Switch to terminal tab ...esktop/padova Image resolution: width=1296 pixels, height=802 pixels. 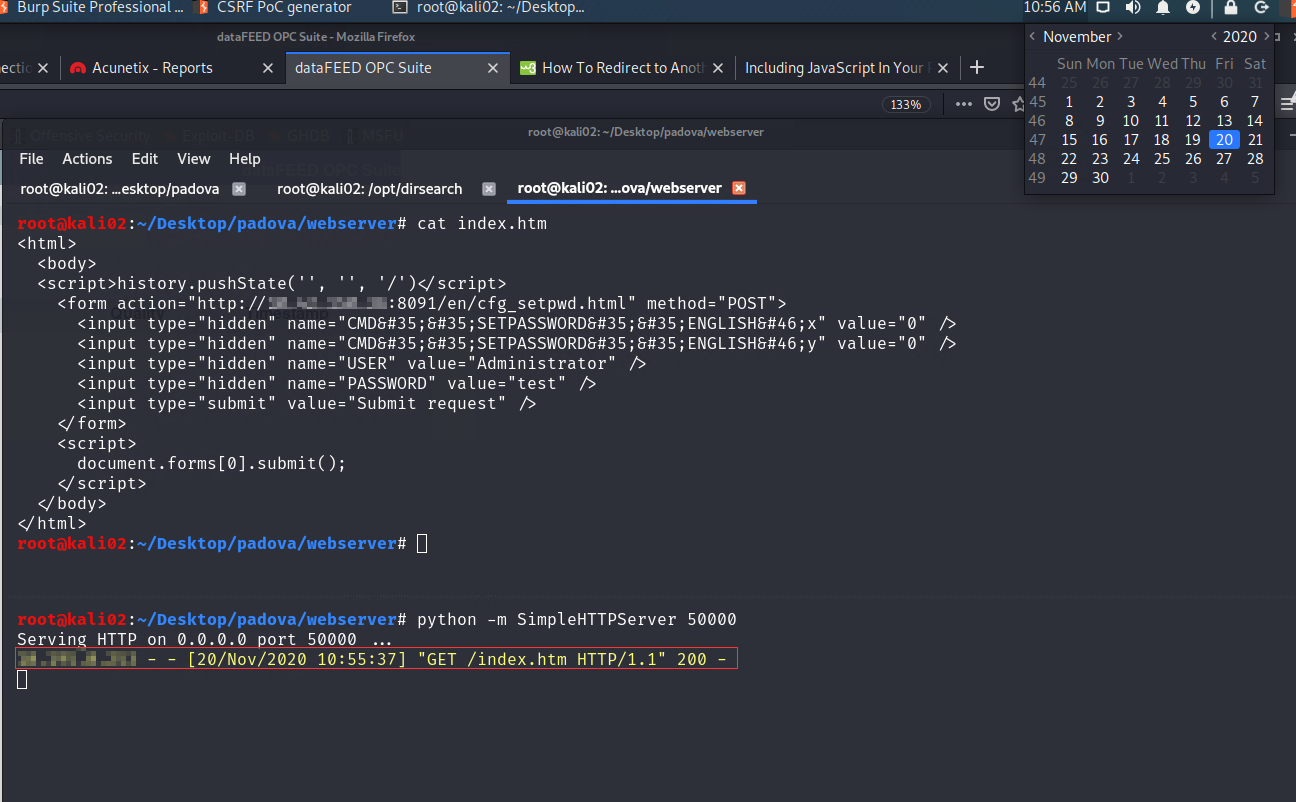(119, 188)
